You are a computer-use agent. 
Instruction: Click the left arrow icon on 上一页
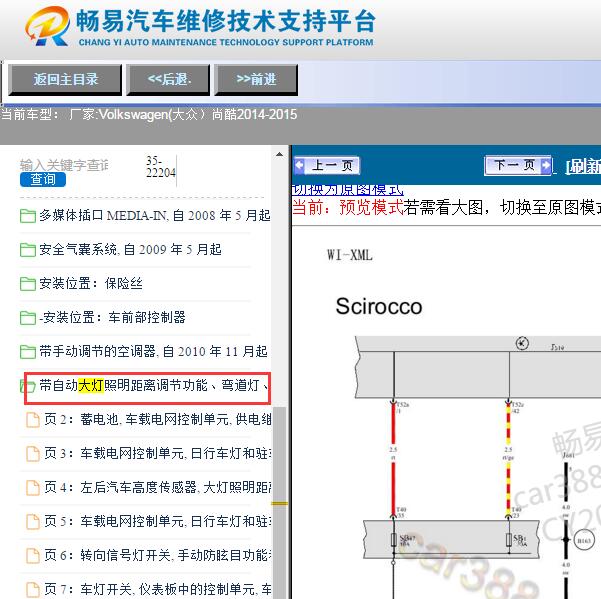coord(299,166)
